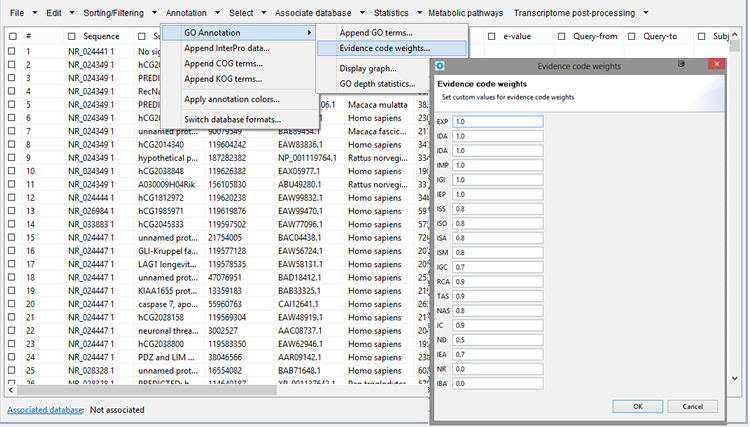Follow the Associated database link

pos(45,410)
